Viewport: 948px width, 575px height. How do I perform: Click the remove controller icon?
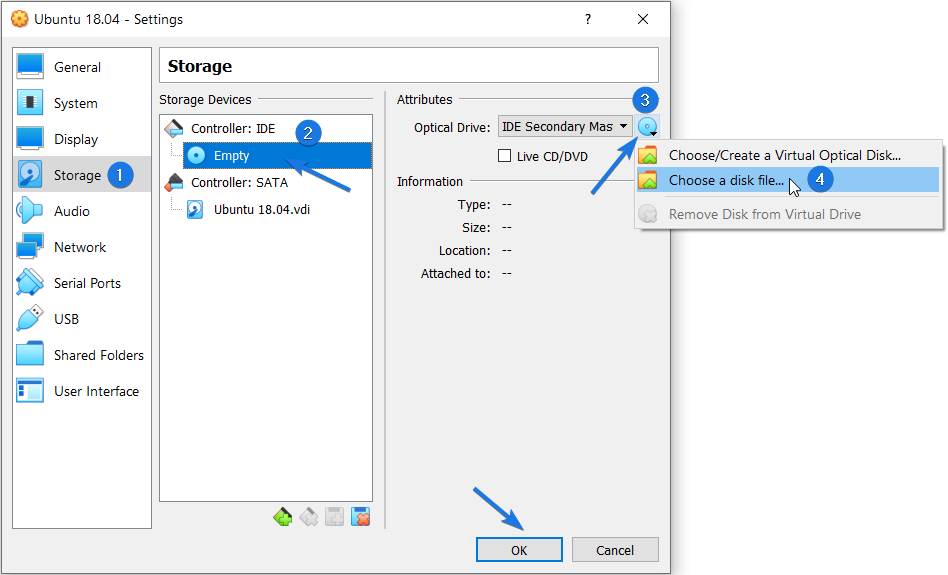(x=308, y=517)
